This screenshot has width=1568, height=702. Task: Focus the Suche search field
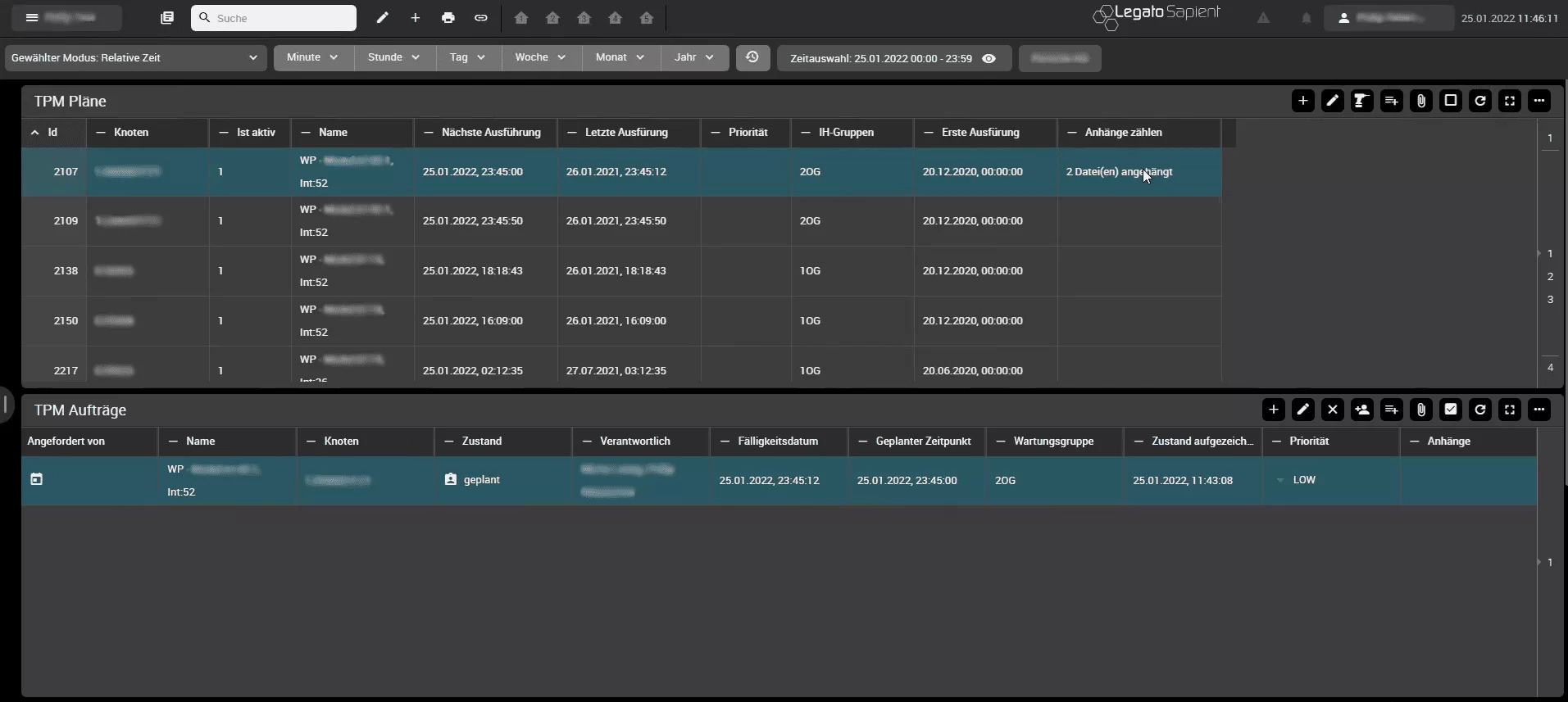click(x=274, y=18)
